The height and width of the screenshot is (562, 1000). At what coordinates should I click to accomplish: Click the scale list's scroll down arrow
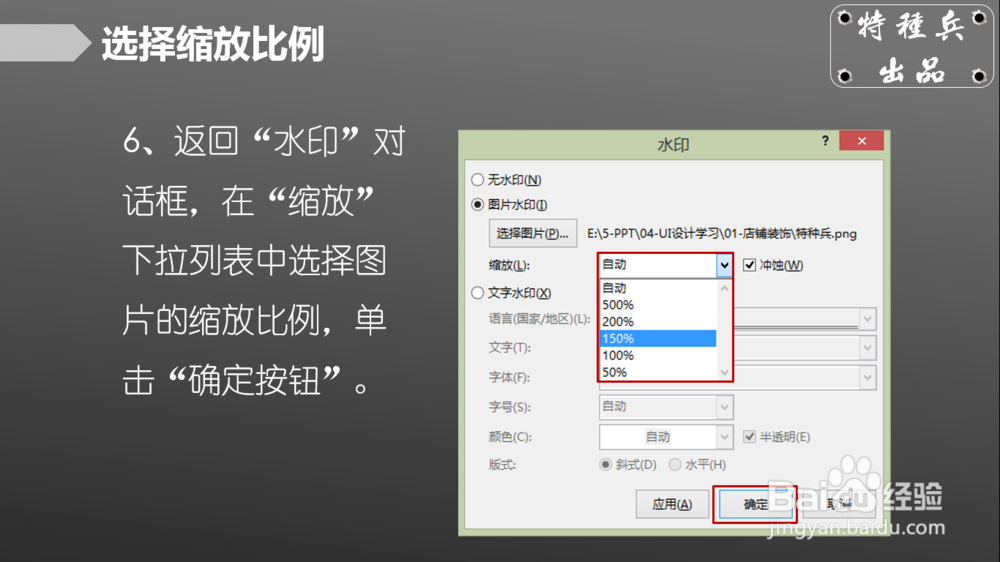pyautogui.click(x=724, y=373)
